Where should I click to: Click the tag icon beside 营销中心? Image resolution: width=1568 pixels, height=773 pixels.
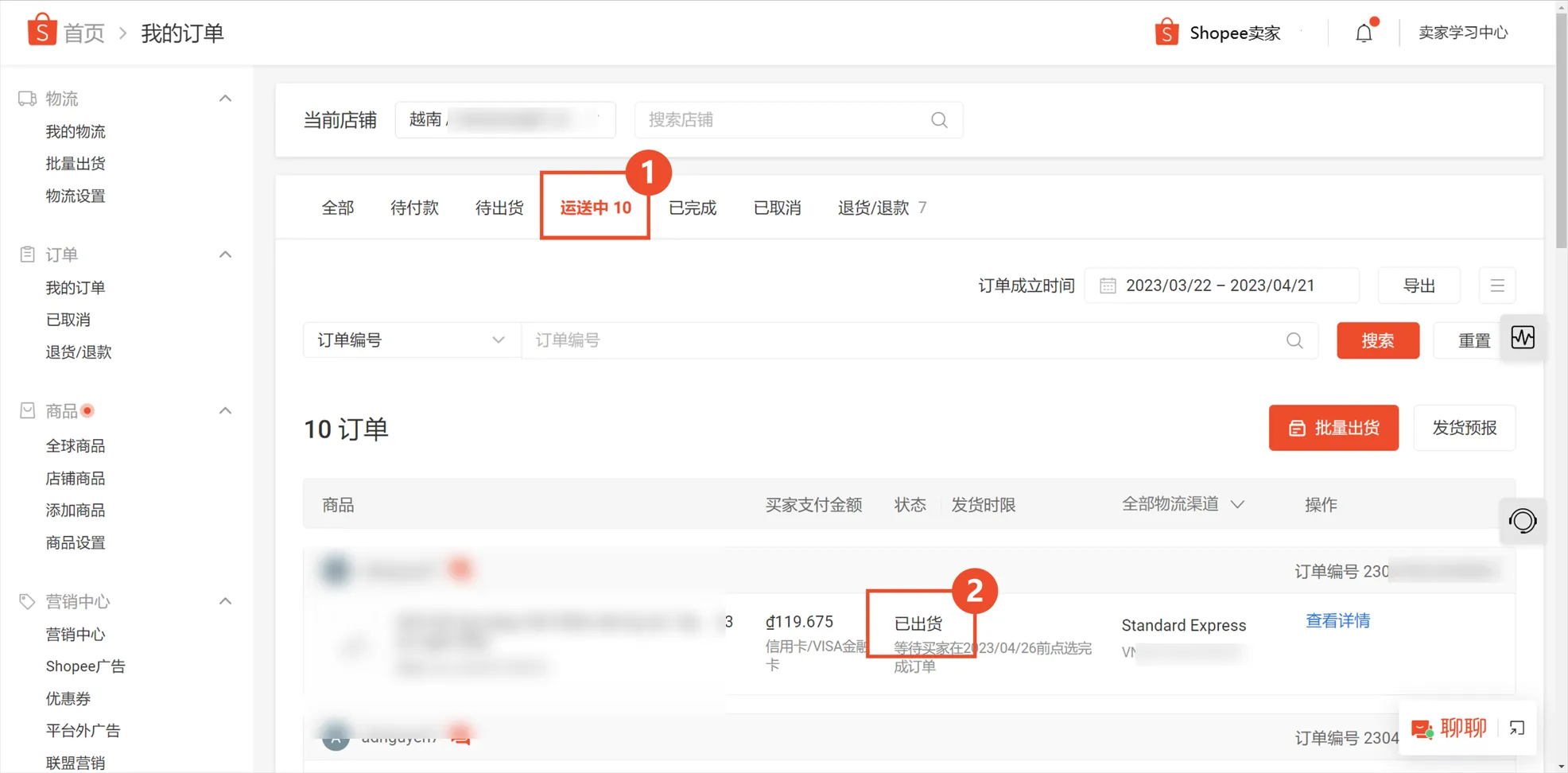pos(26,600)
